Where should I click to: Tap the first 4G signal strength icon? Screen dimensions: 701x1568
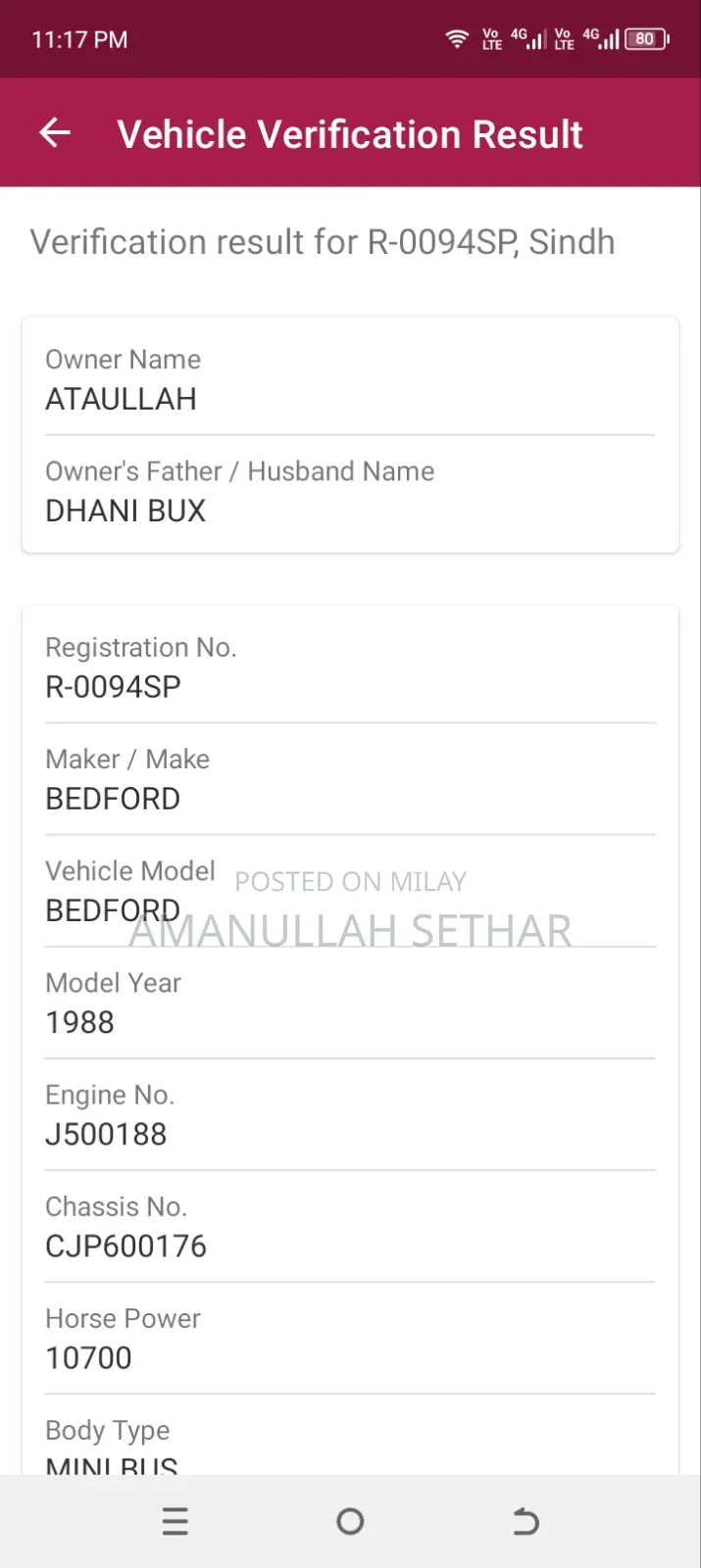click(529, 39)
